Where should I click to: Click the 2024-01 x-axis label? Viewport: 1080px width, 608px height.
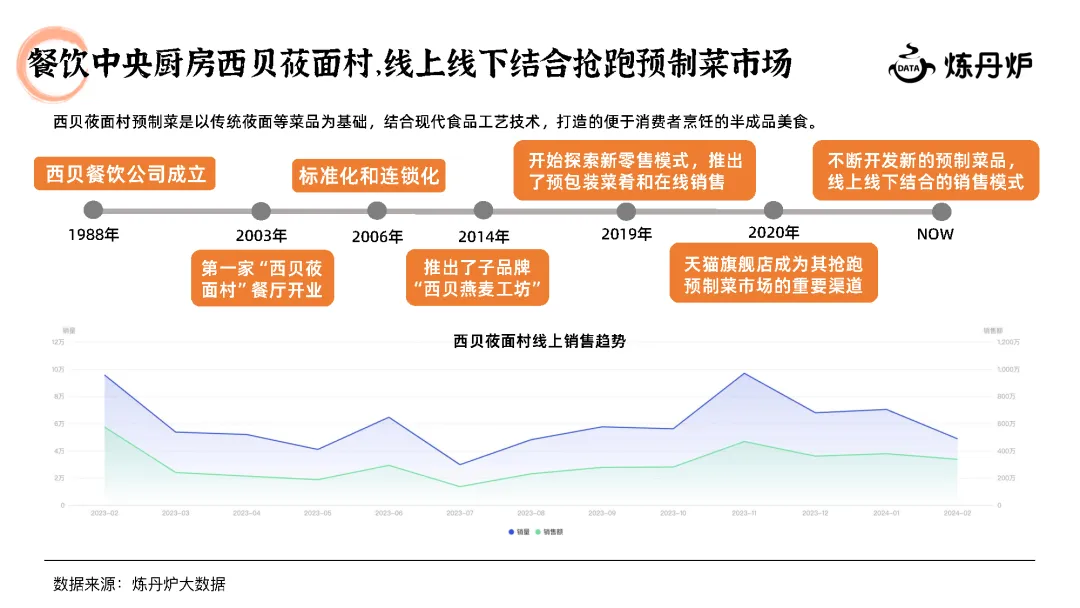[x=886, y=513]
